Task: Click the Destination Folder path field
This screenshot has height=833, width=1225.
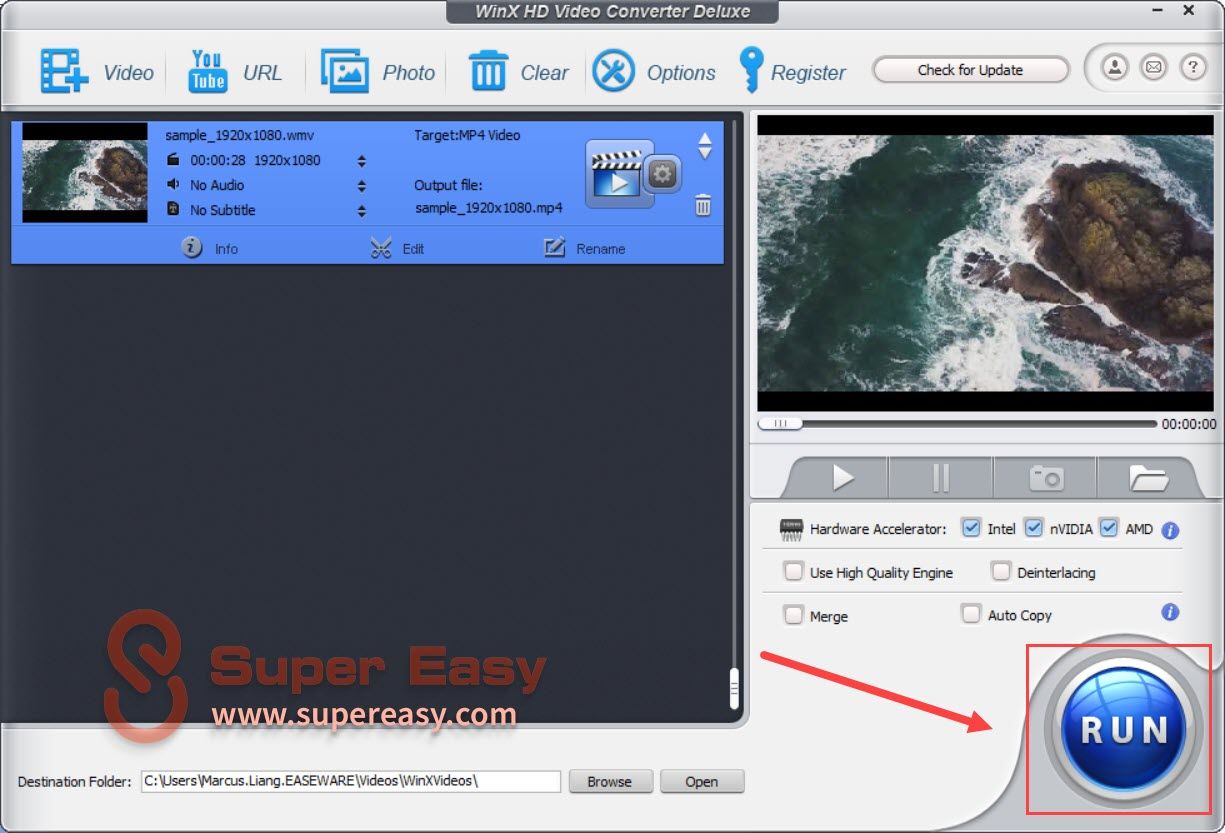Action: pos(350,781)
